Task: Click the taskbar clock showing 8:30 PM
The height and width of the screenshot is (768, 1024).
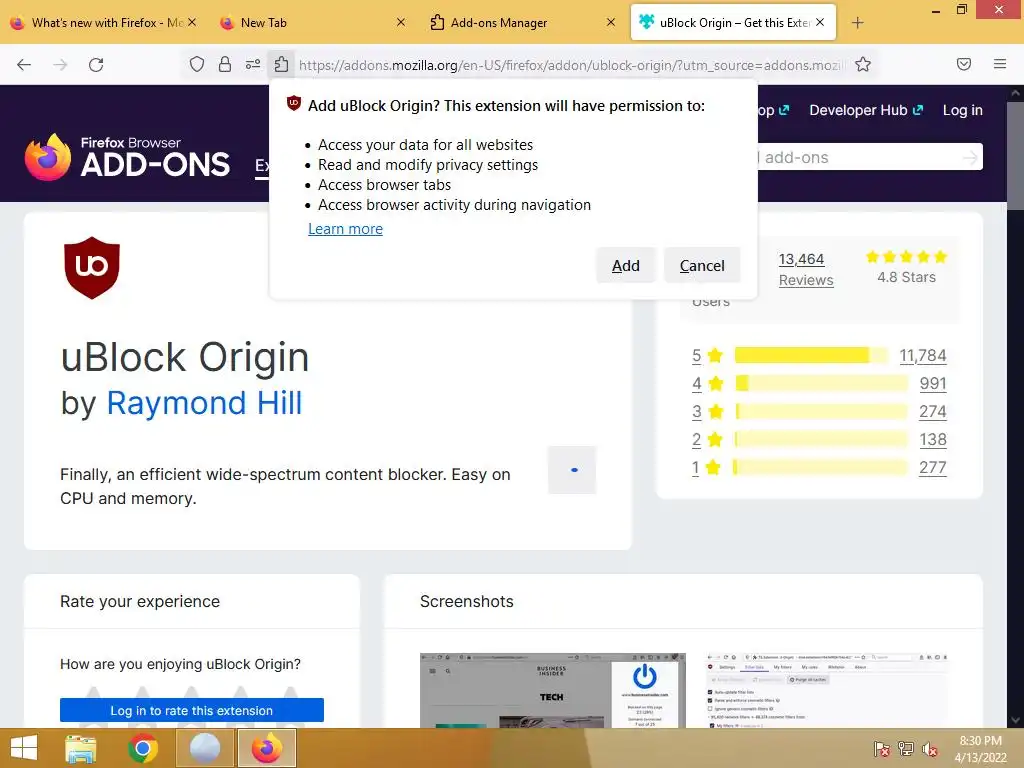Action: (980, 749)
